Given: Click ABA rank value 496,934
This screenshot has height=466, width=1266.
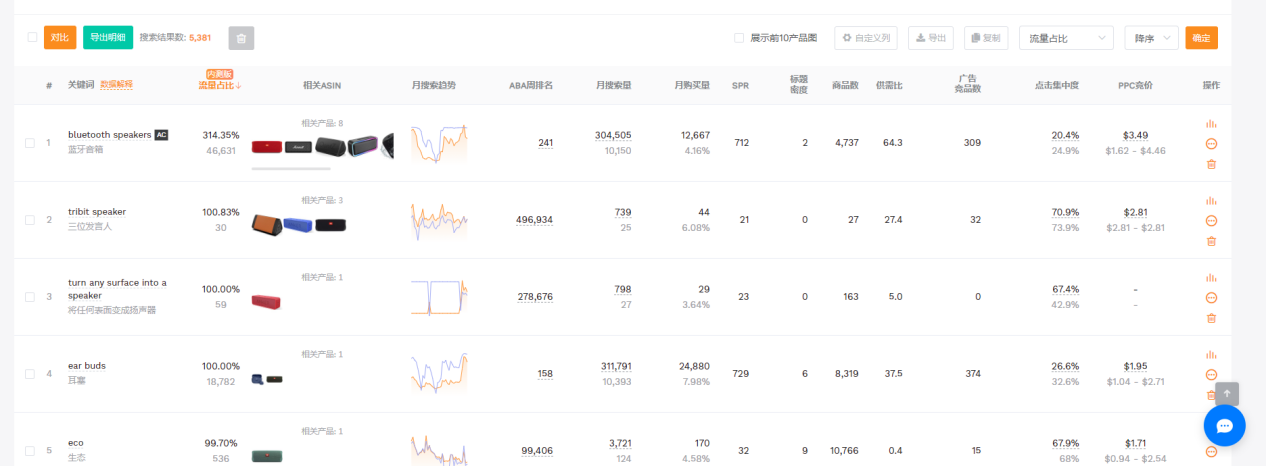Looking at the screenshot, I should tap(534, 220).
